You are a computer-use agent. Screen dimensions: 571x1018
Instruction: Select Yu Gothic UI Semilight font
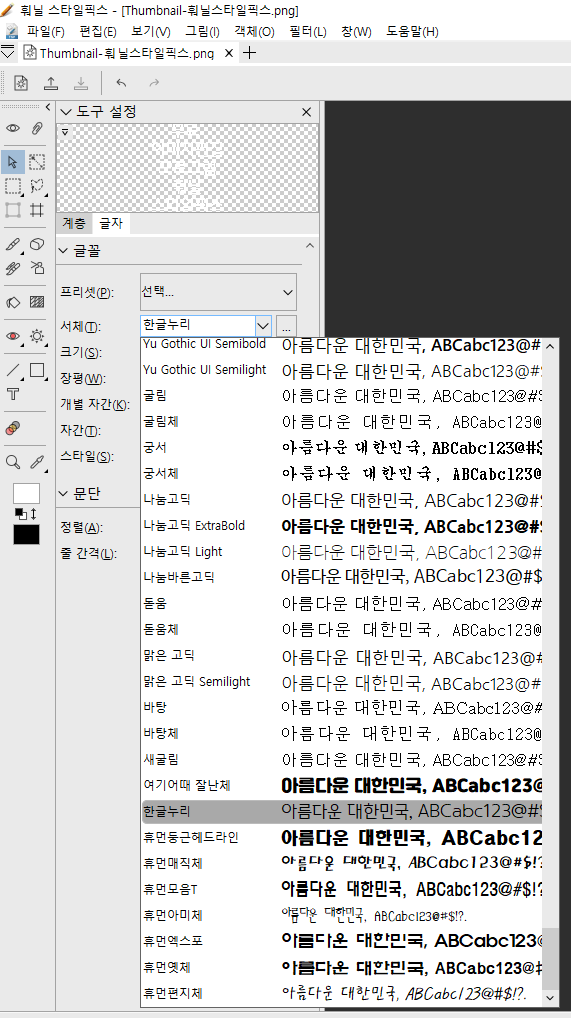click(x=342, y=370)
